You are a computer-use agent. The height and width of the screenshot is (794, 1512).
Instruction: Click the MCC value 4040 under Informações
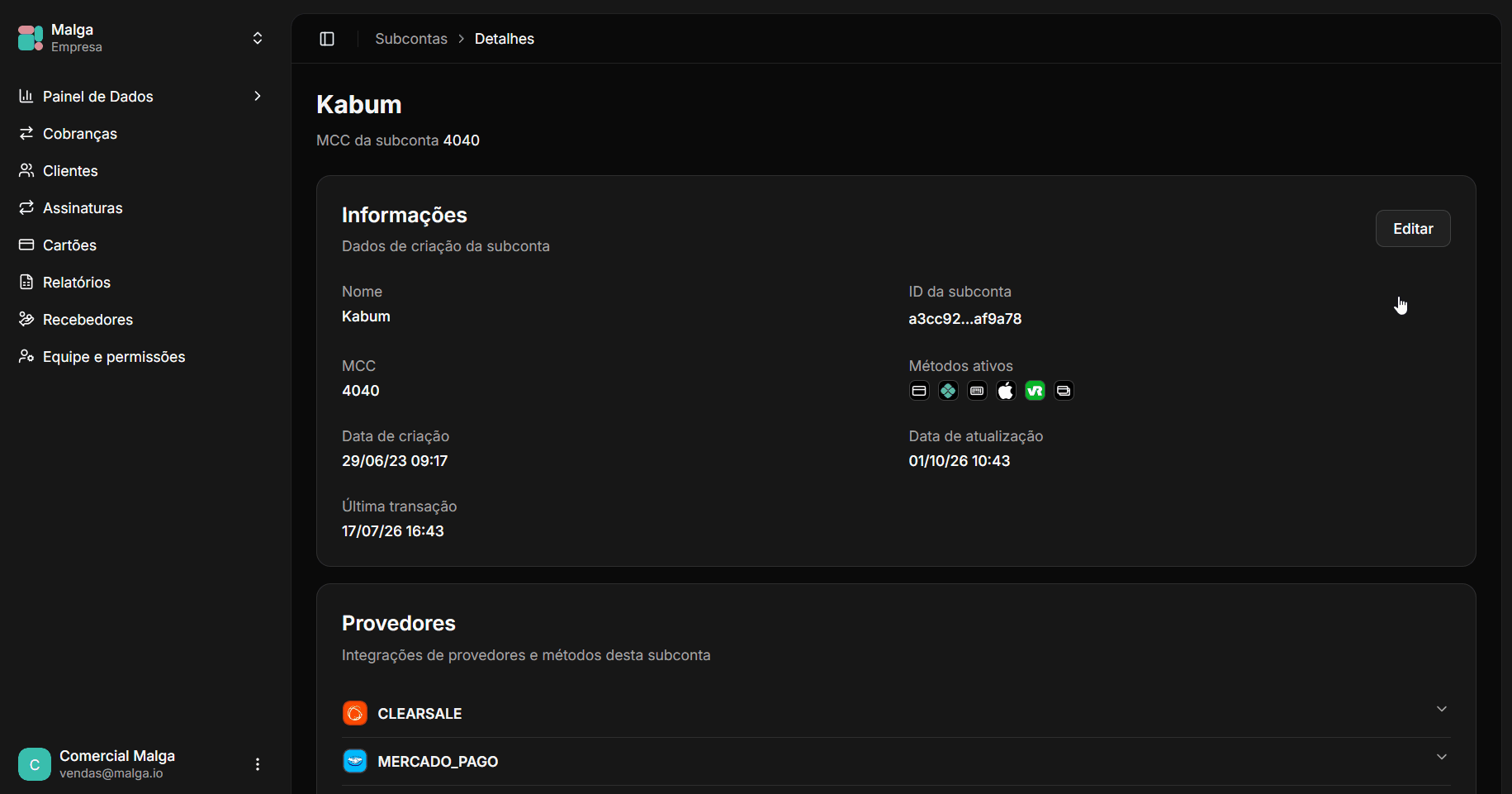tap(361, 391)
